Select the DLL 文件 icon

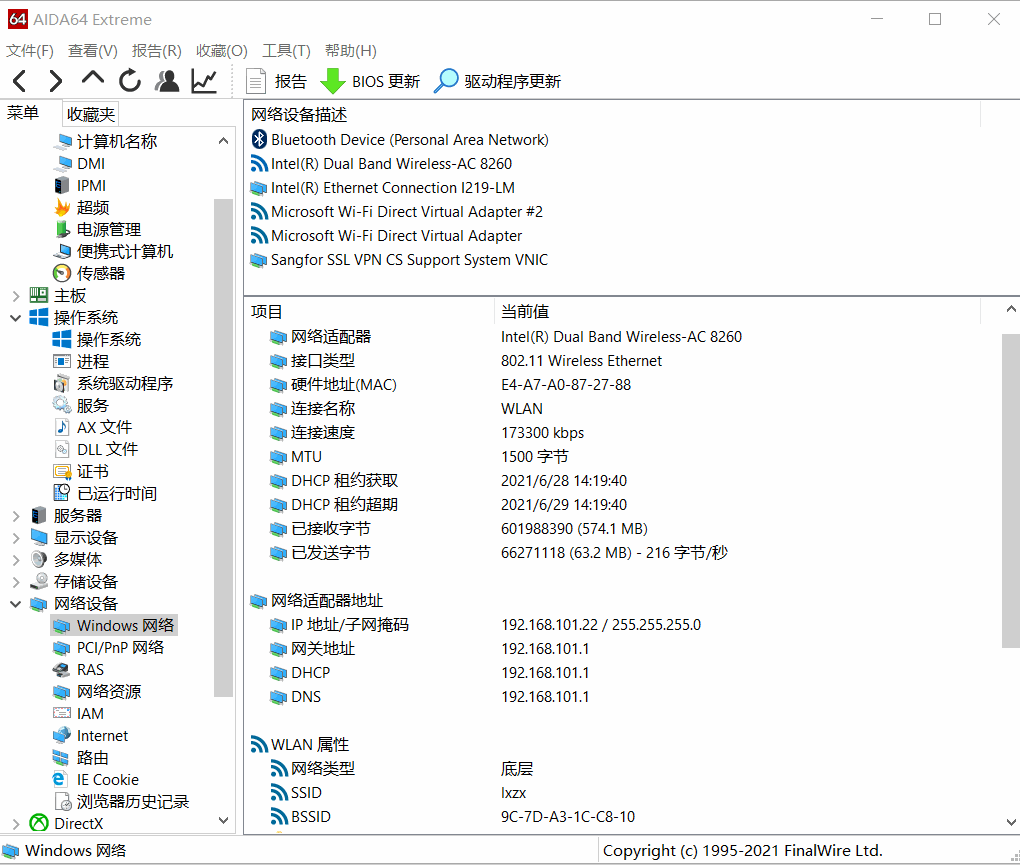click(62, 450)
